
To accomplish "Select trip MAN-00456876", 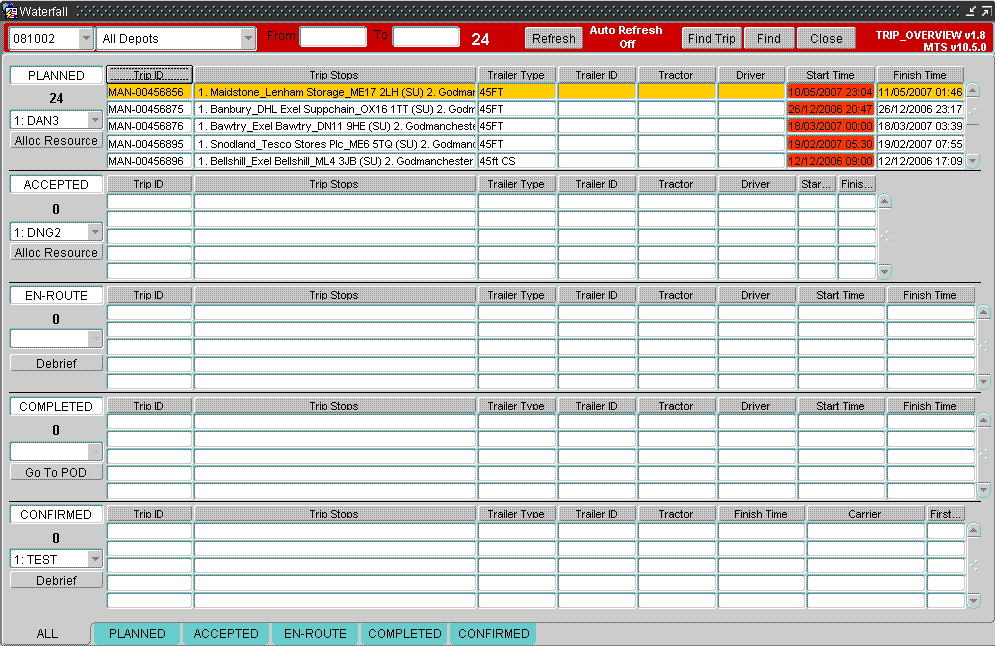I will coord(149,126).
